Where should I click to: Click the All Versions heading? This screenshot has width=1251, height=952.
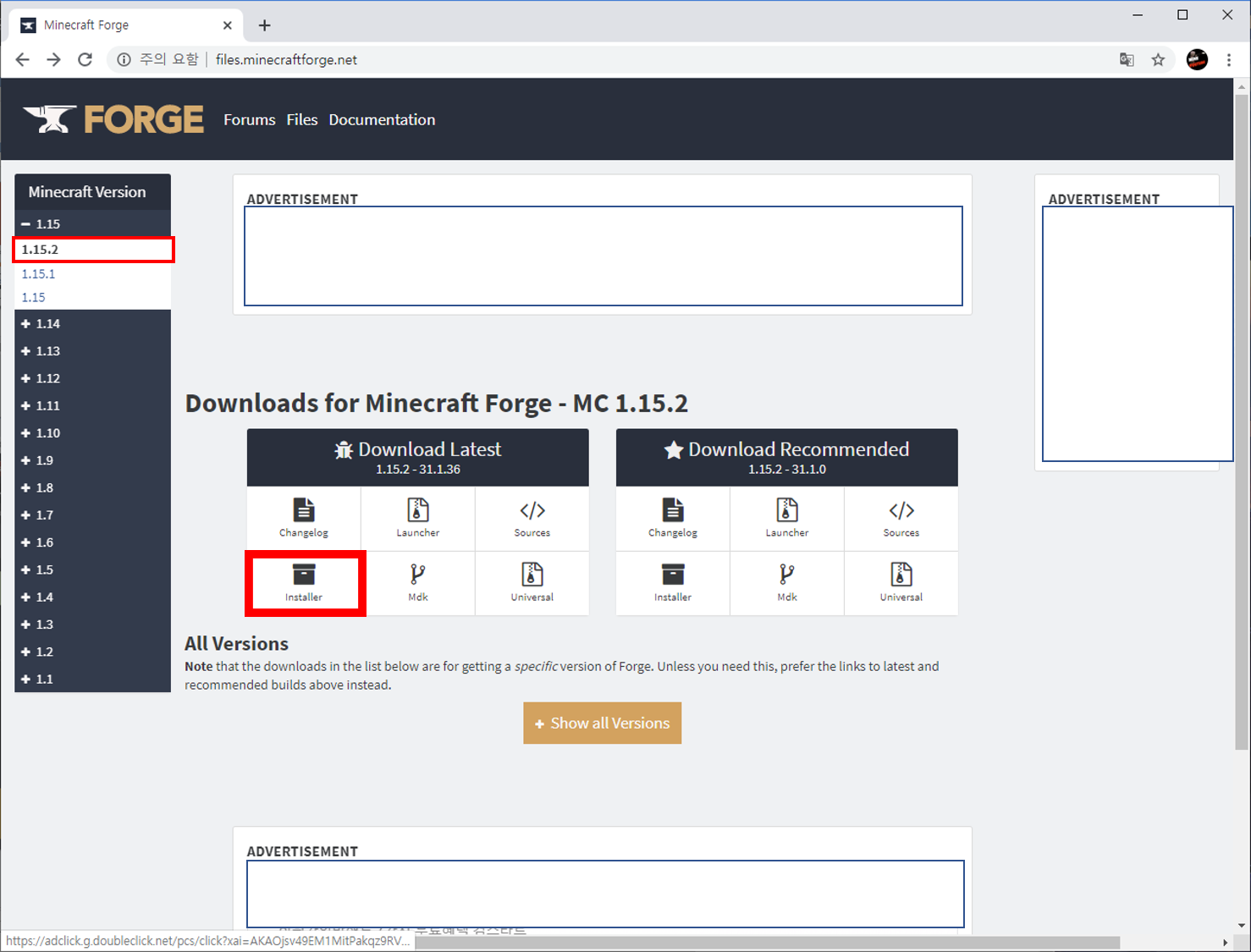coord(237,644)
